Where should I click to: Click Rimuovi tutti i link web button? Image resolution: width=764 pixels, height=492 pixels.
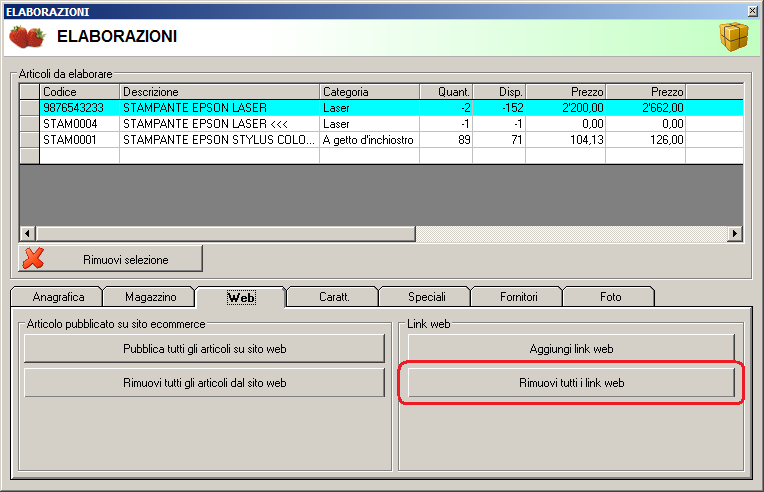(572, 383)
